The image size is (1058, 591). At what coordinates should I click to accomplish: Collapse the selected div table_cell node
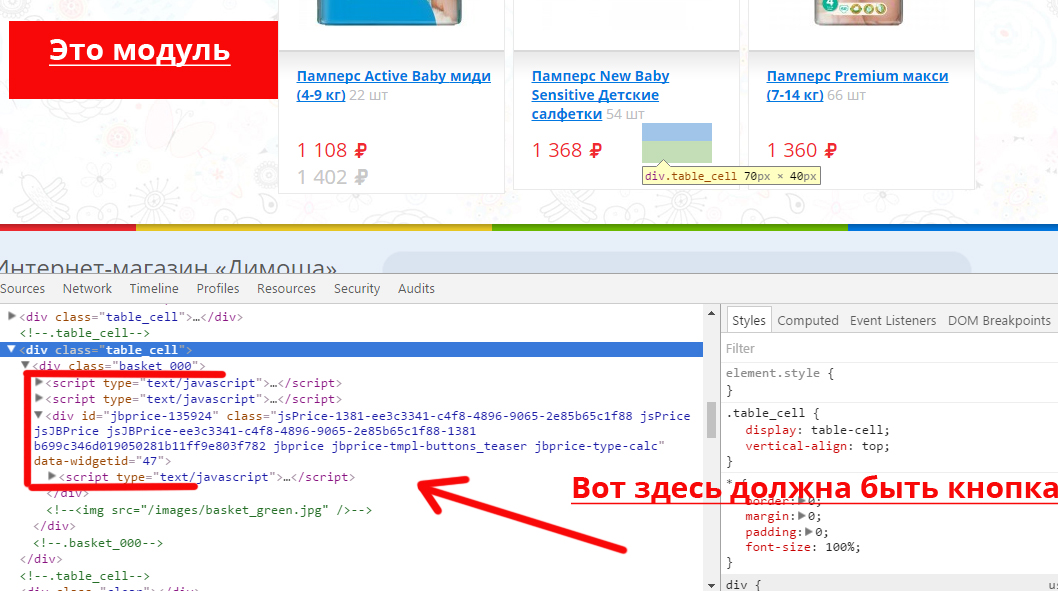pos(12,350)
